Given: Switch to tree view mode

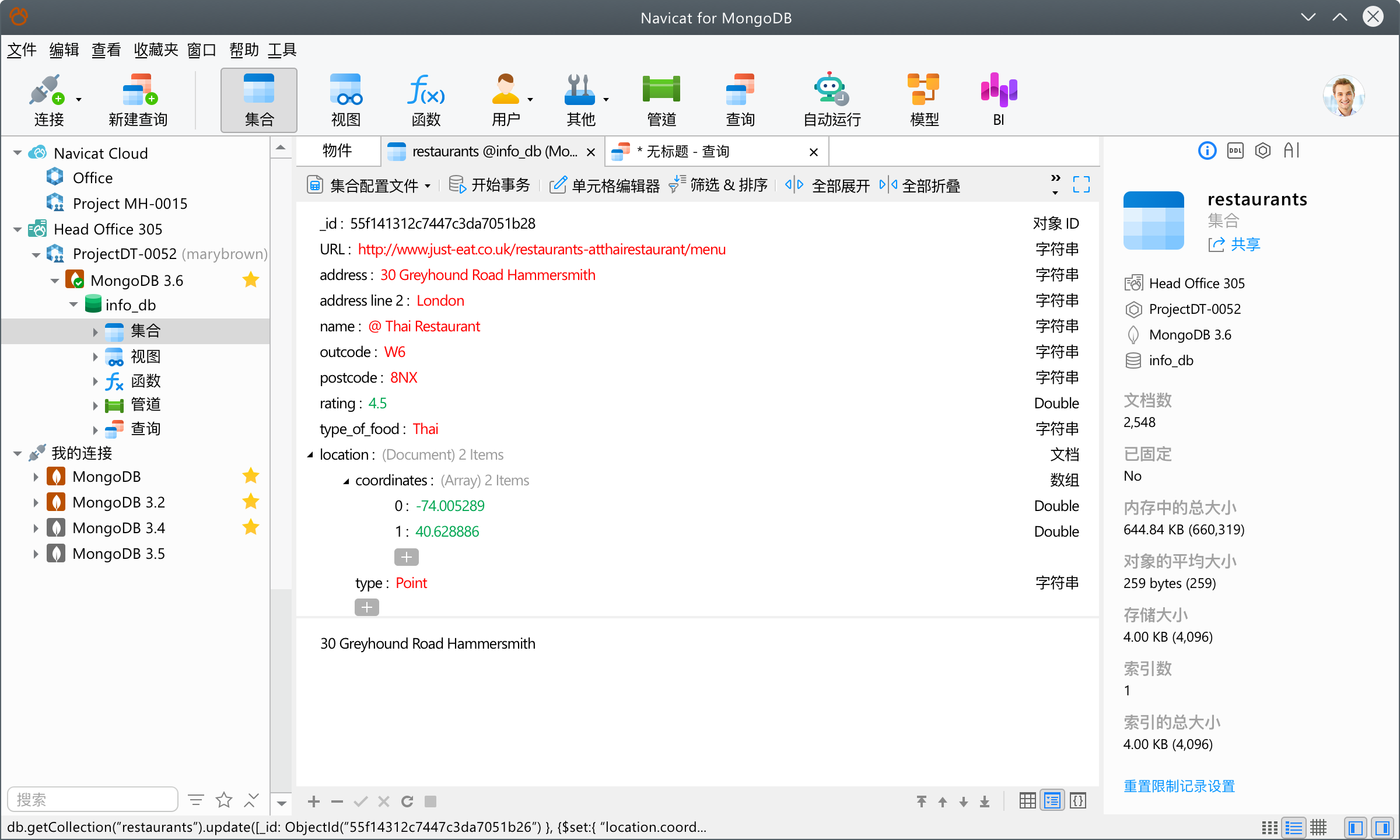Looking at the screenshot, I should tap(1053, 801).
